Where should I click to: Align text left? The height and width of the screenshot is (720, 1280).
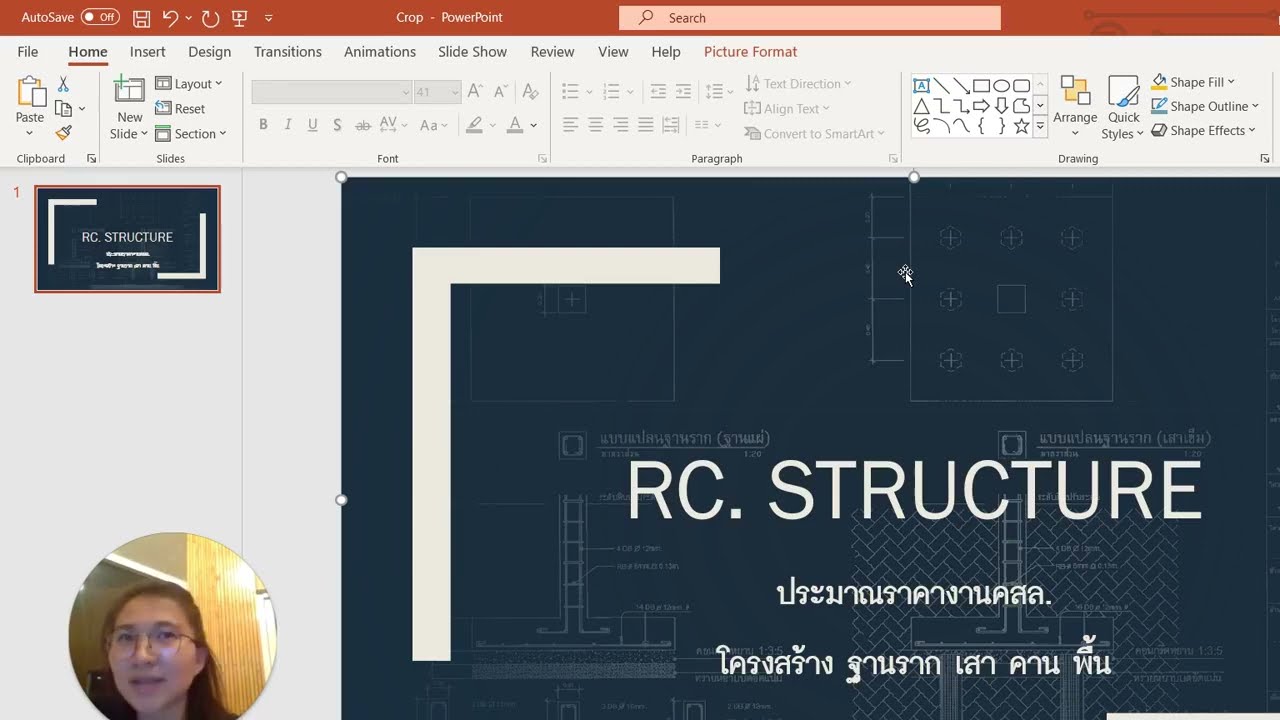coord(570,125)
